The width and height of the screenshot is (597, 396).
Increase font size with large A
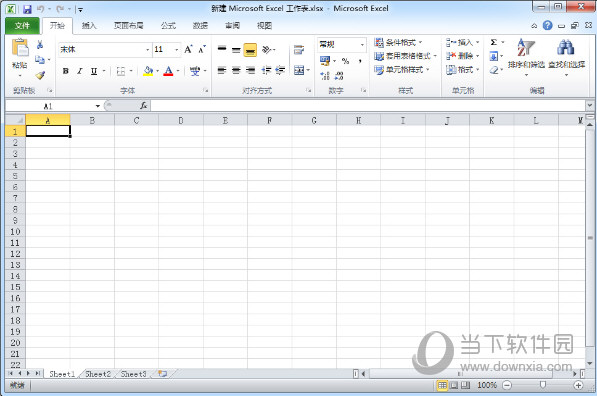pyautogui.click(x=188, y=49)
